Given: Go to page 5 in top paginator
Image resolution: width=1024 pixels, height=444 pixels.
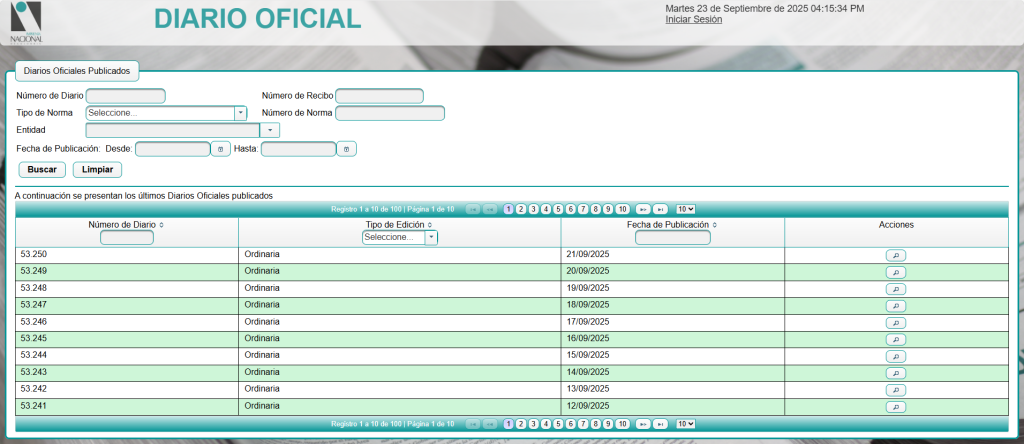Looking at the screenshot, I should pyautogui.click(x=558, y=209).
